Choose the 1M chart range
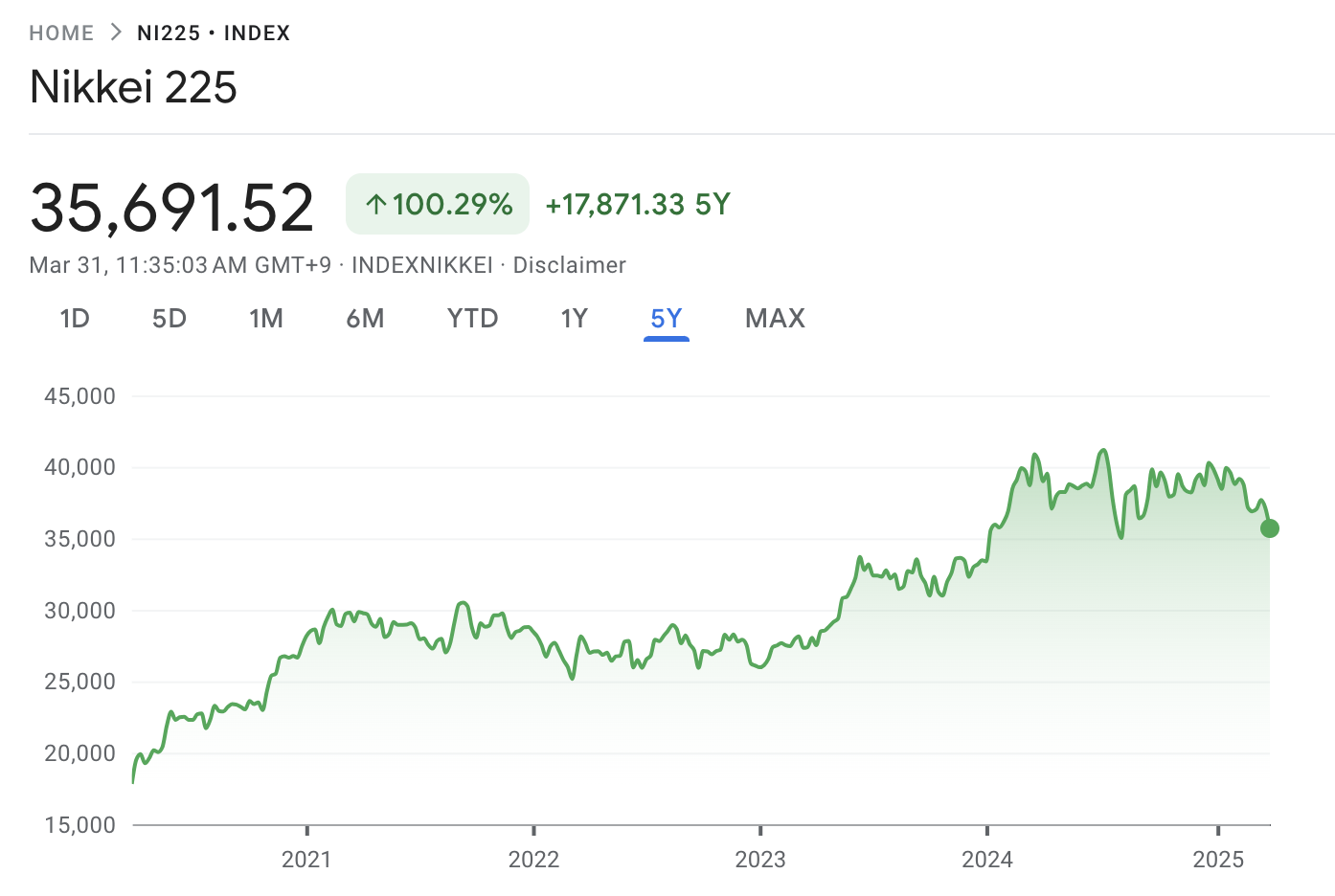Viewport: 1335px width, 896px height. (x=266, y=319)
